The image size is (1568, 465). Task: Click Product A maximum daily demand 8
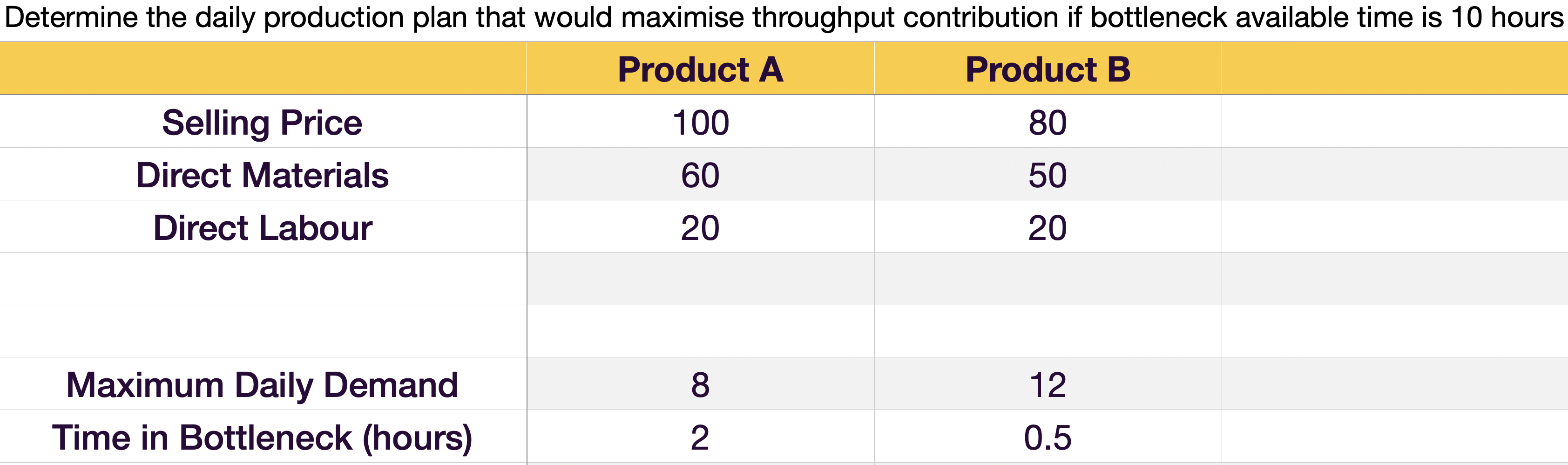[700, 384]
